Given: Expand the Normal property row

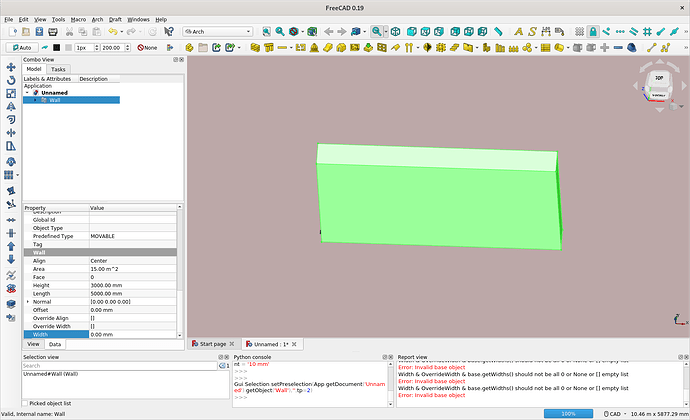Looking at the screenshot, I should [28, 302].
